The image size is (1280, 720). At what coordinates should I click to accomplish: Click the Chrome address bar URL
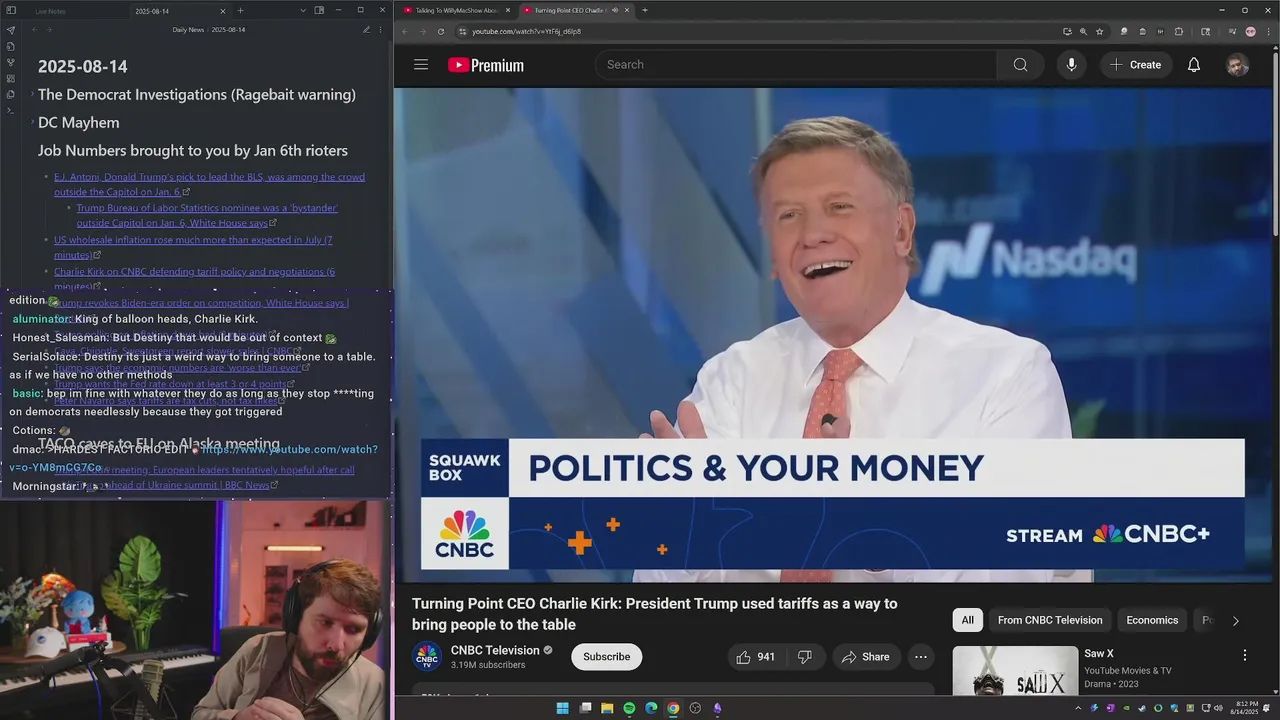(526, 31)
